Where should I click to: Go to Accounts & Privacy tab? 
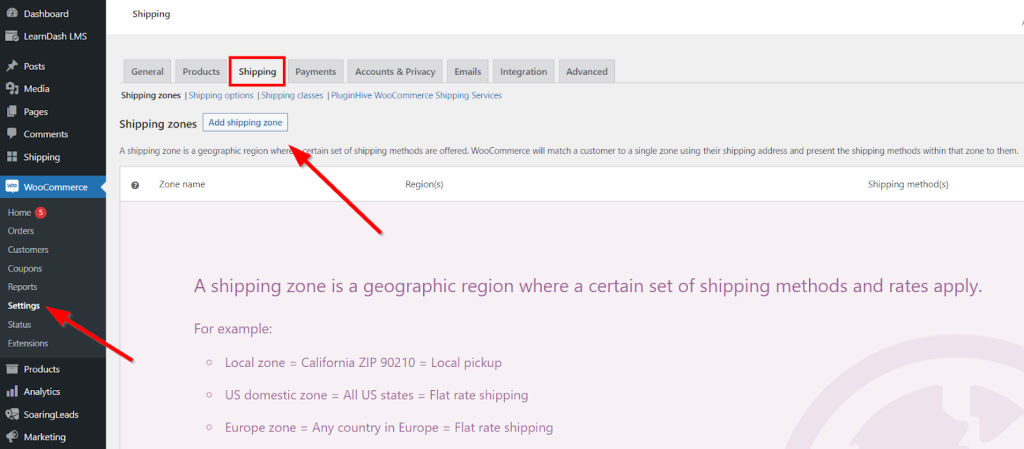click(395, 72)
